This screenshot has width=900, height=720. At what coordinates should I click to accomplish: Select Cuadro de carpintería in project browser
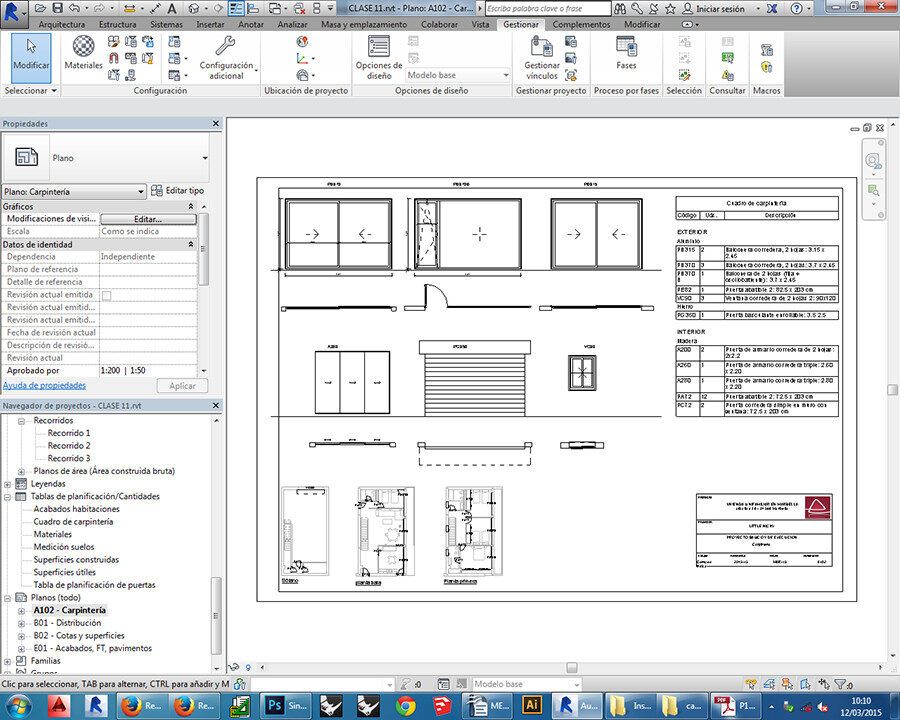click(73, 521)
